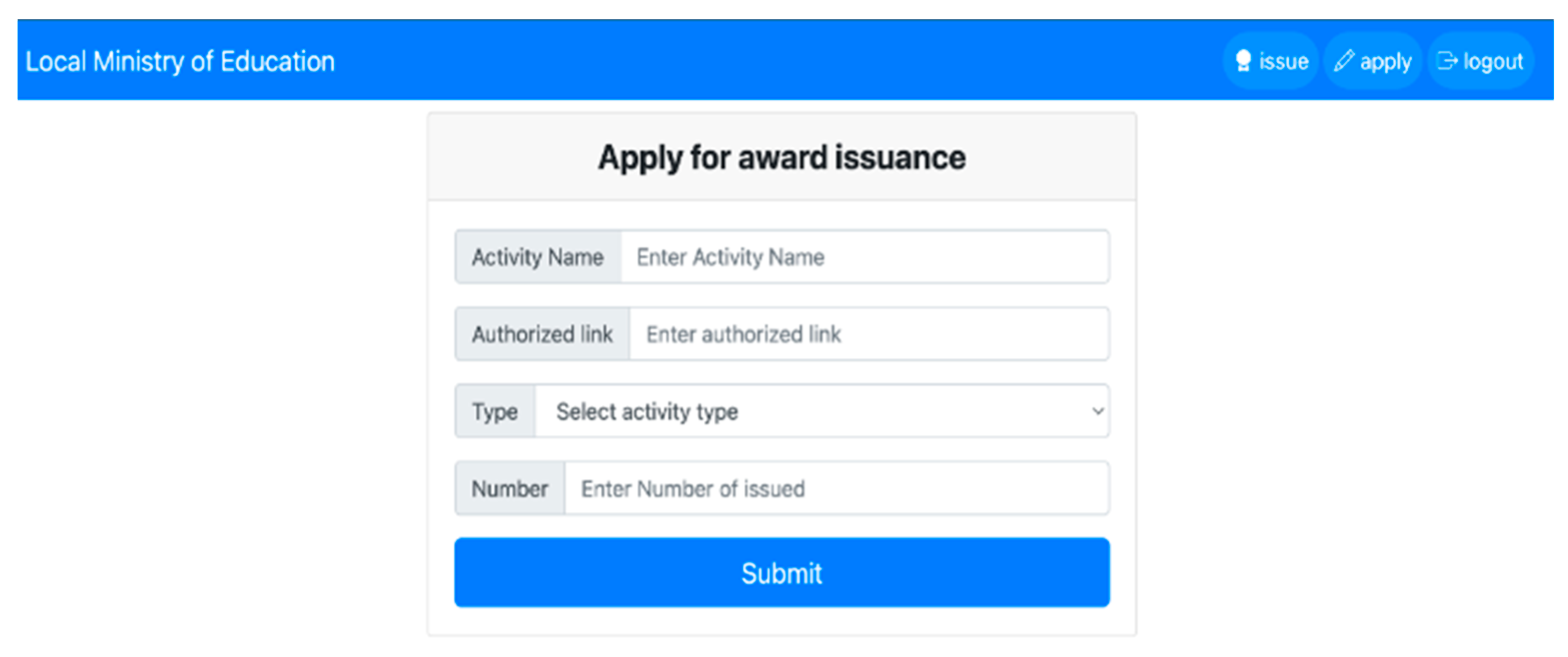
Task: Click the "Activity Name" field label
Action: click(x=538, y=257)
